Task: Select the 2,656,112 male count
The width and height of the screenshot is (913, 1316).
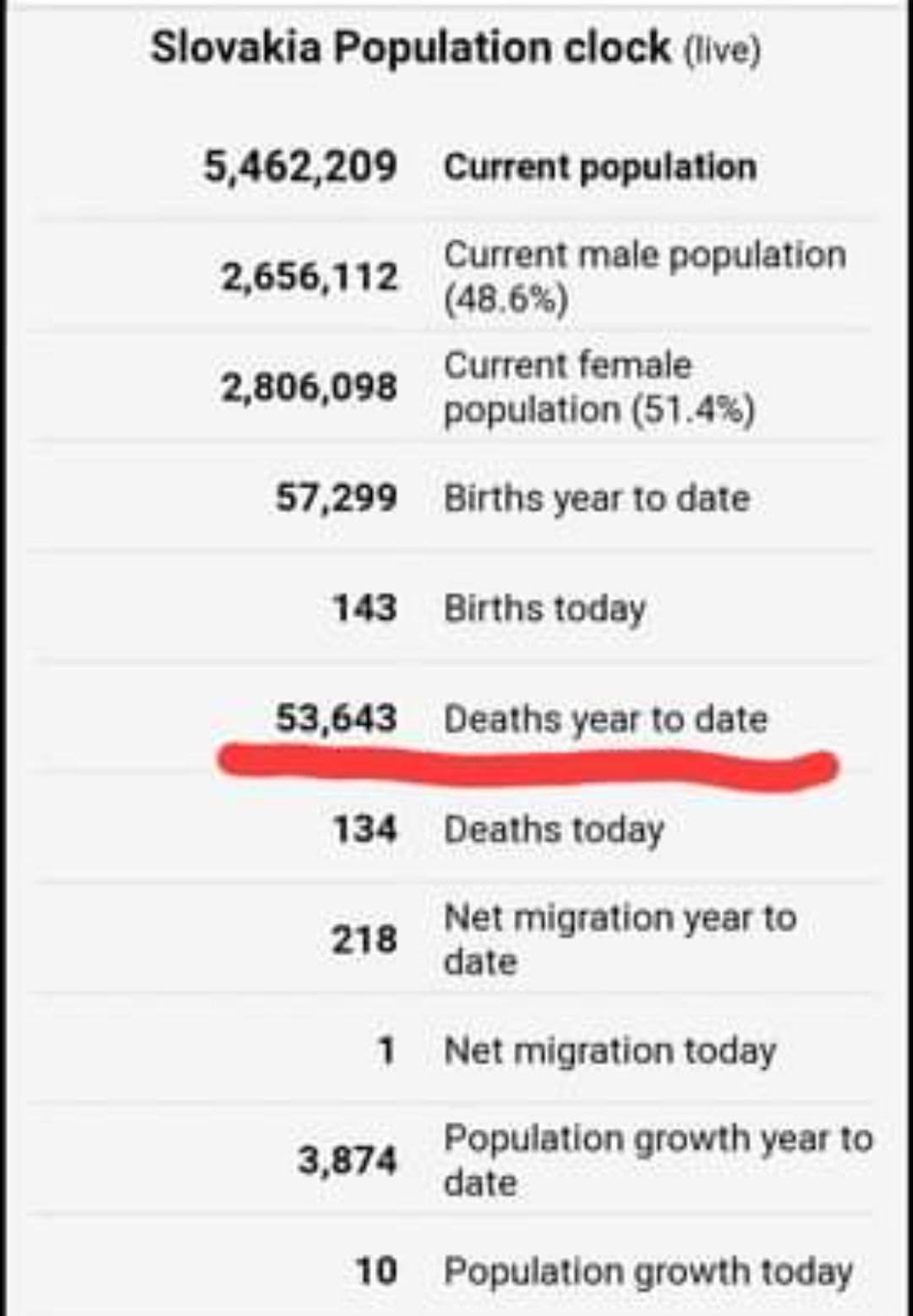Action: [x=309, y=277]
